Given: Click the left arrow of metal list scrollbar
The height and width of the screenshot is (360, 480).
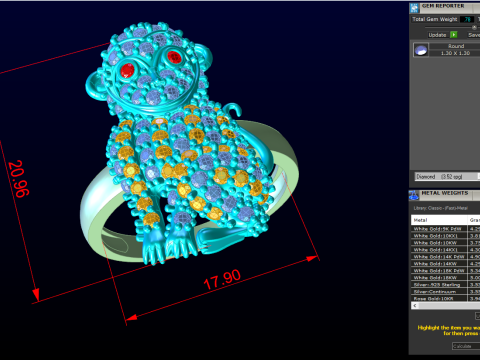Looking at the screenshot, I should pyautogui.click(x=415, y=306).
